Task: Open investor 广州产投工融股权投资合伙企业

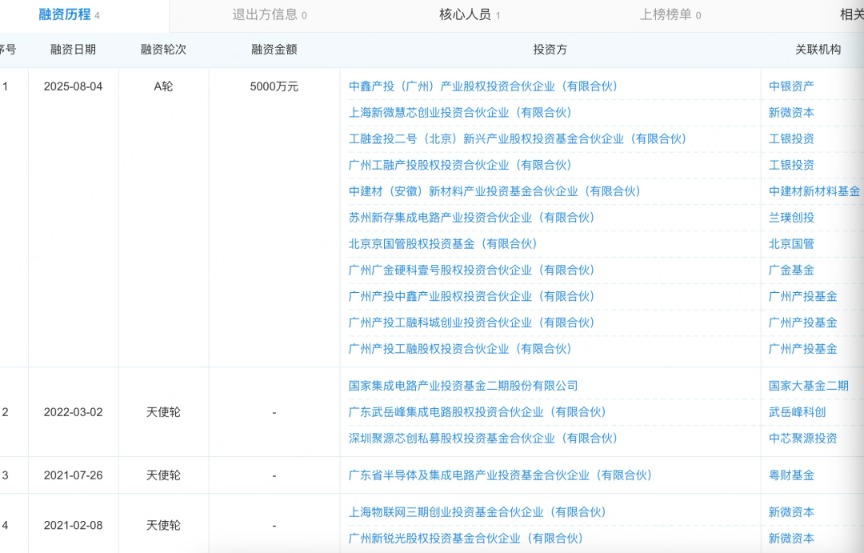Action: 460,349
